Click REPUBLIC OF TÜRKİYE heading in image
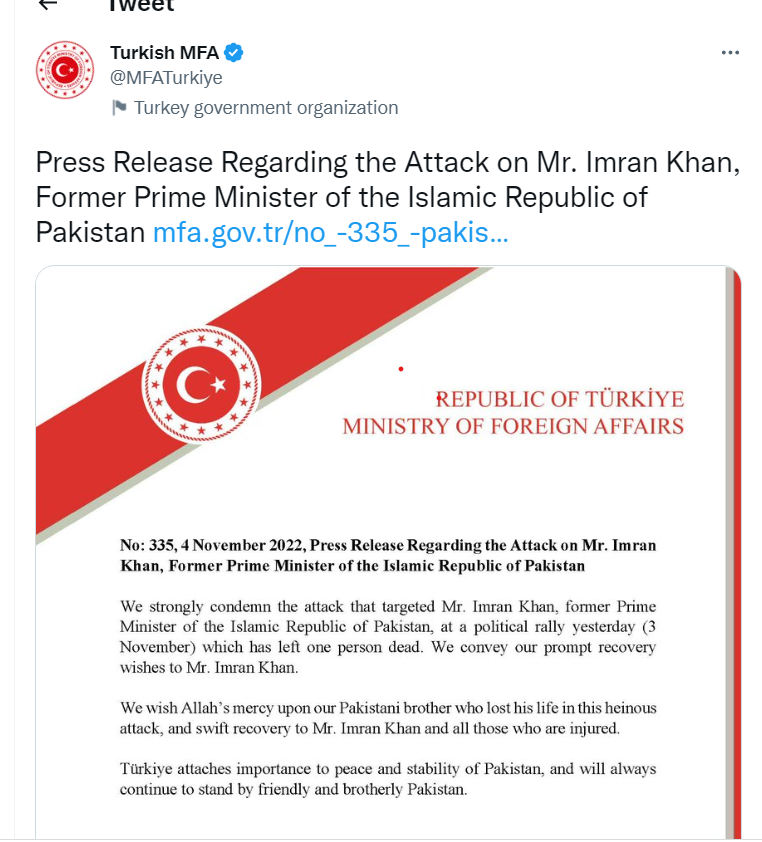This screenshot has width=762, height=842. pos(559,400)
